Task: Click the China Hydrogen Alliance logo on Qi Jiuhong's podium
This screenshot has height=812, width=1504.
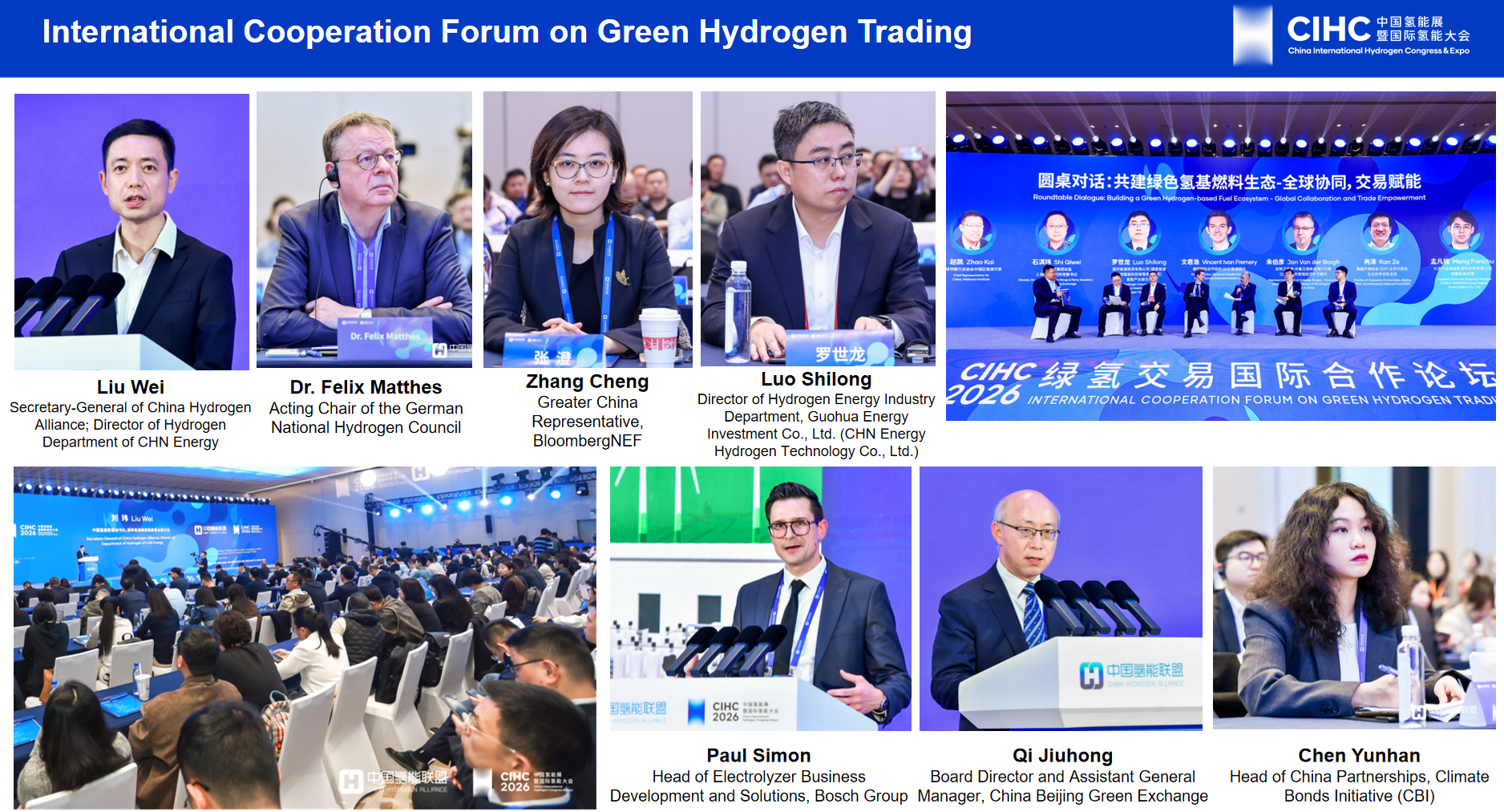Action: 1131,674
